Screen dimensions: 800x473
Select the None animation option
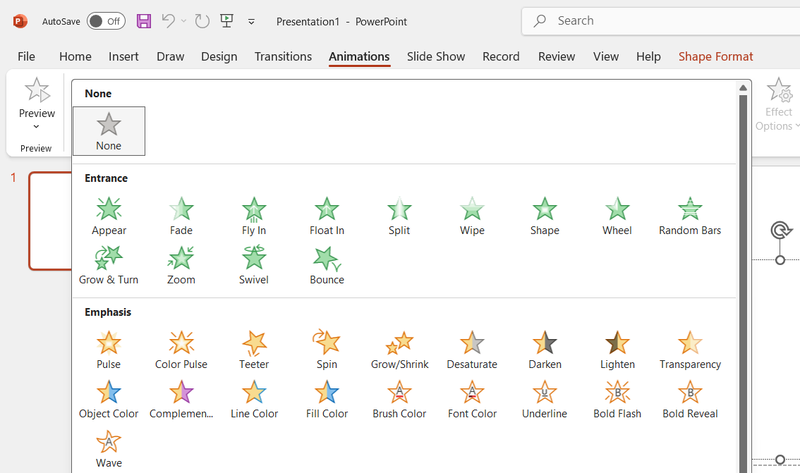(109, 131)
